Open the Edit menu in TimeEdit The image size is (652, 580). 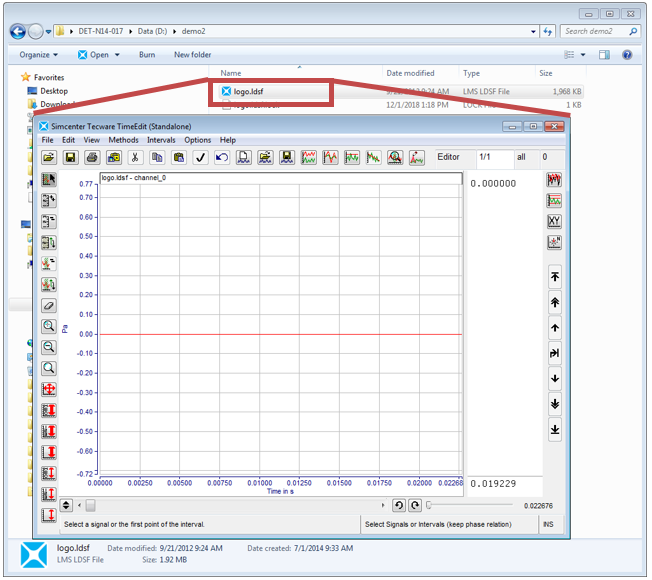69,140
